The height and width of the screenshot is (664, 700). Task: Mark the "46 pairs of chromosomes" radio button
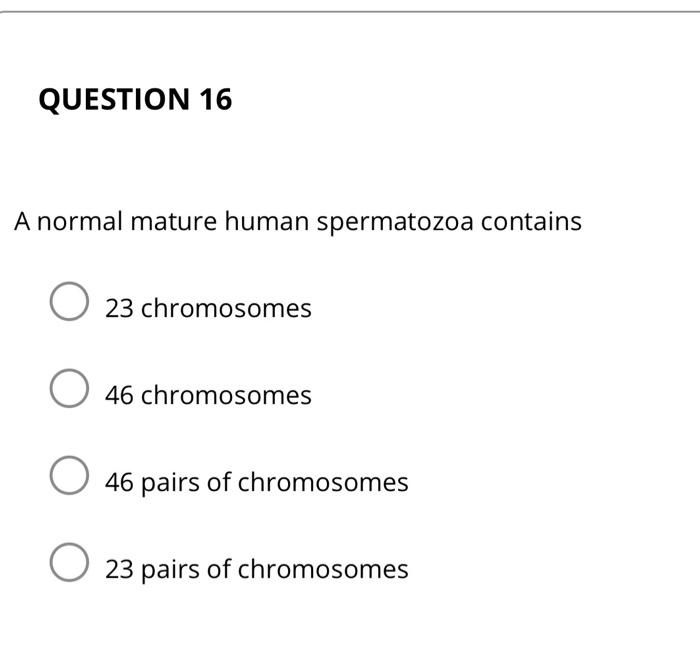pyautogui.click(x=69, y=475)
